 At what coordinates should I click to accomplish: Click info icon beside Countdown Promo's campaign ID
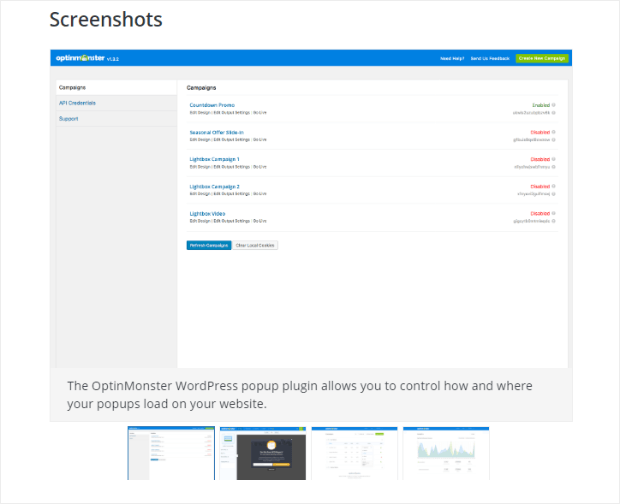pos(554,113)
